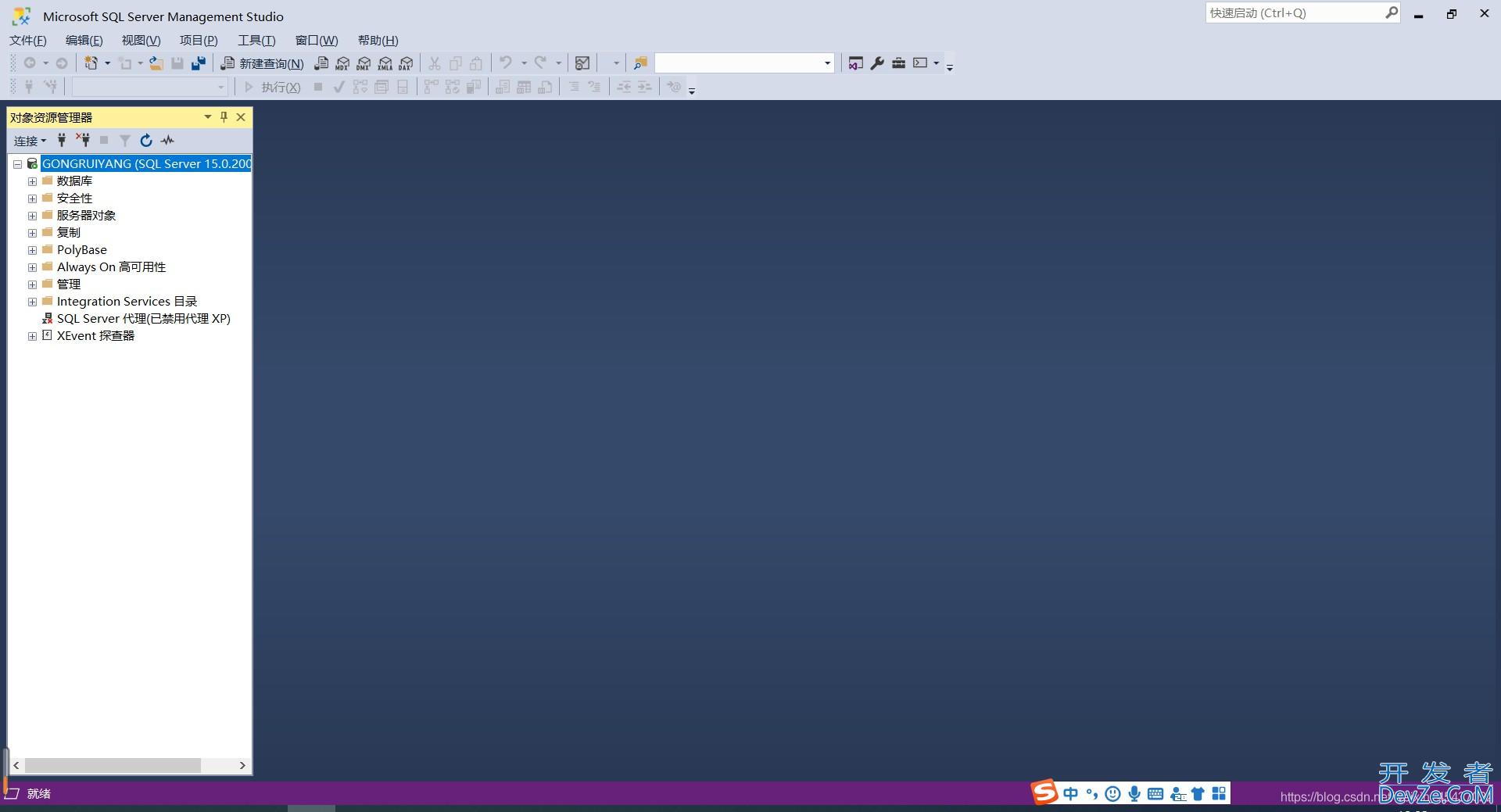Expand the 数据库 folder node
The height and width of the screenshot is (812, 1501).
click(x=32, y=181)
